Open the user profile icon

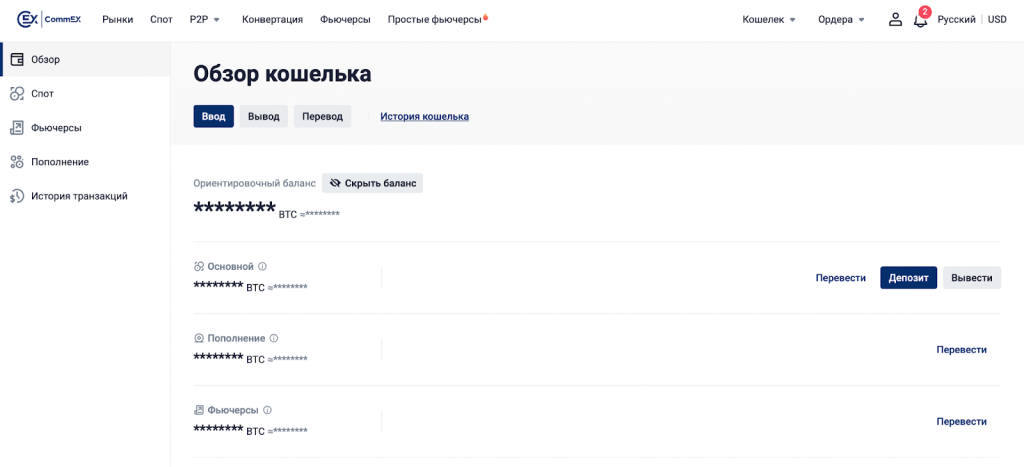(895, 19)
